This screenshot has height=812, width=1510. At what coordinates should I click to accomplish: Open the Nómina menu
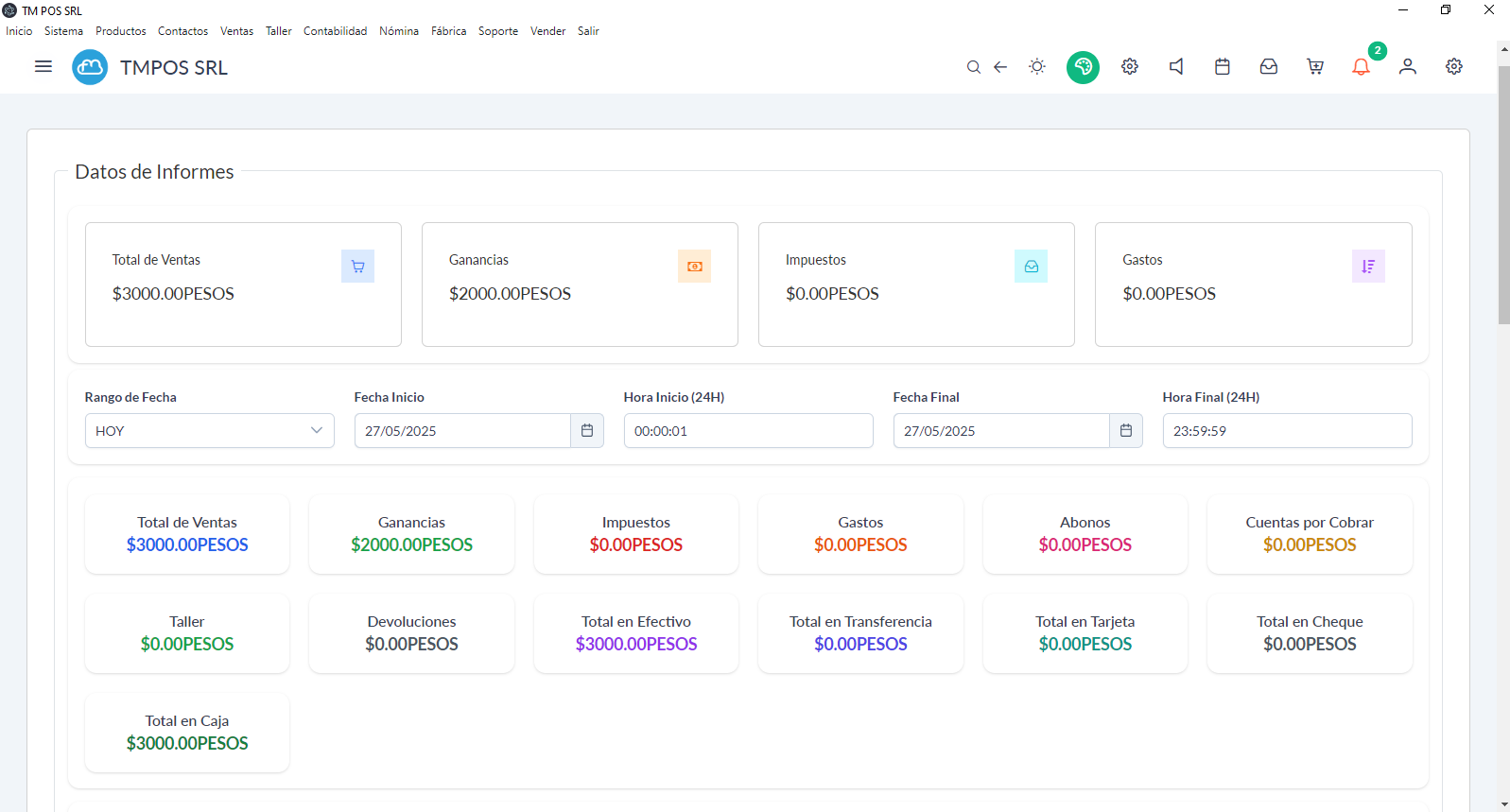(x=399, y=31)
